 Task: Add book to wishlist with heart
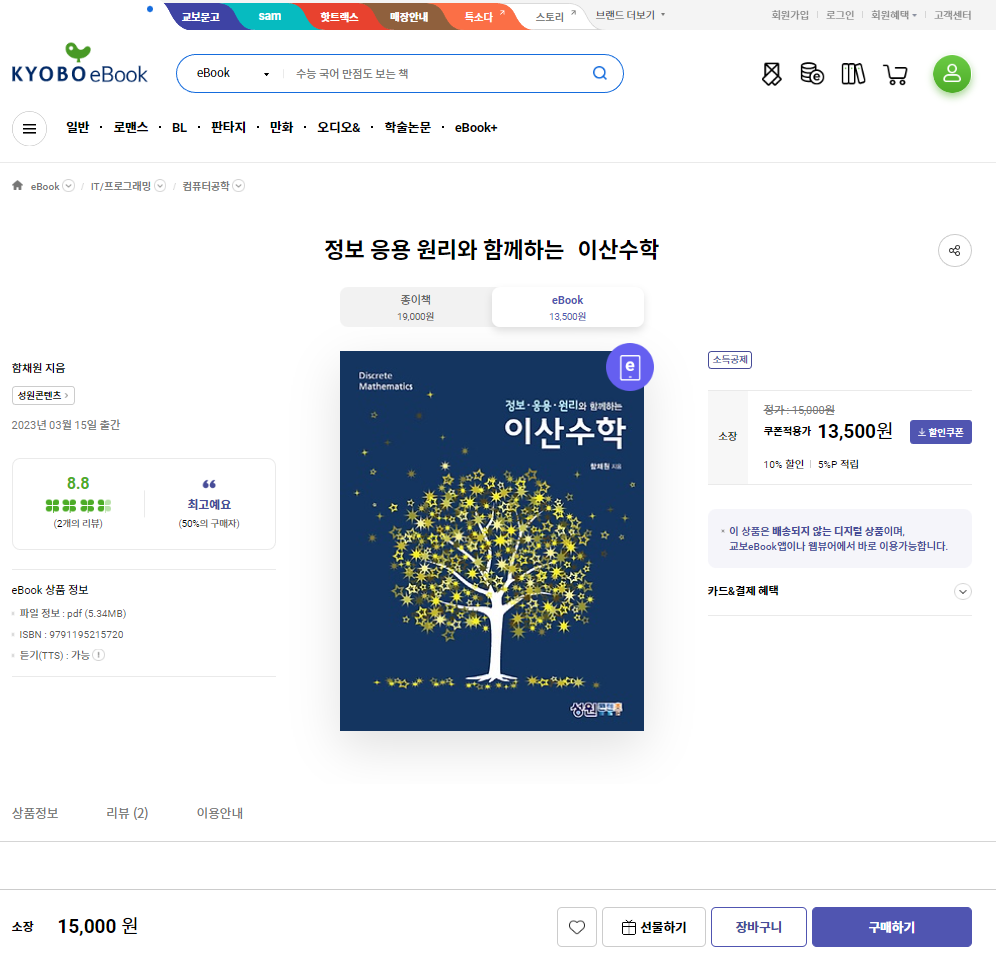[577, 927]
